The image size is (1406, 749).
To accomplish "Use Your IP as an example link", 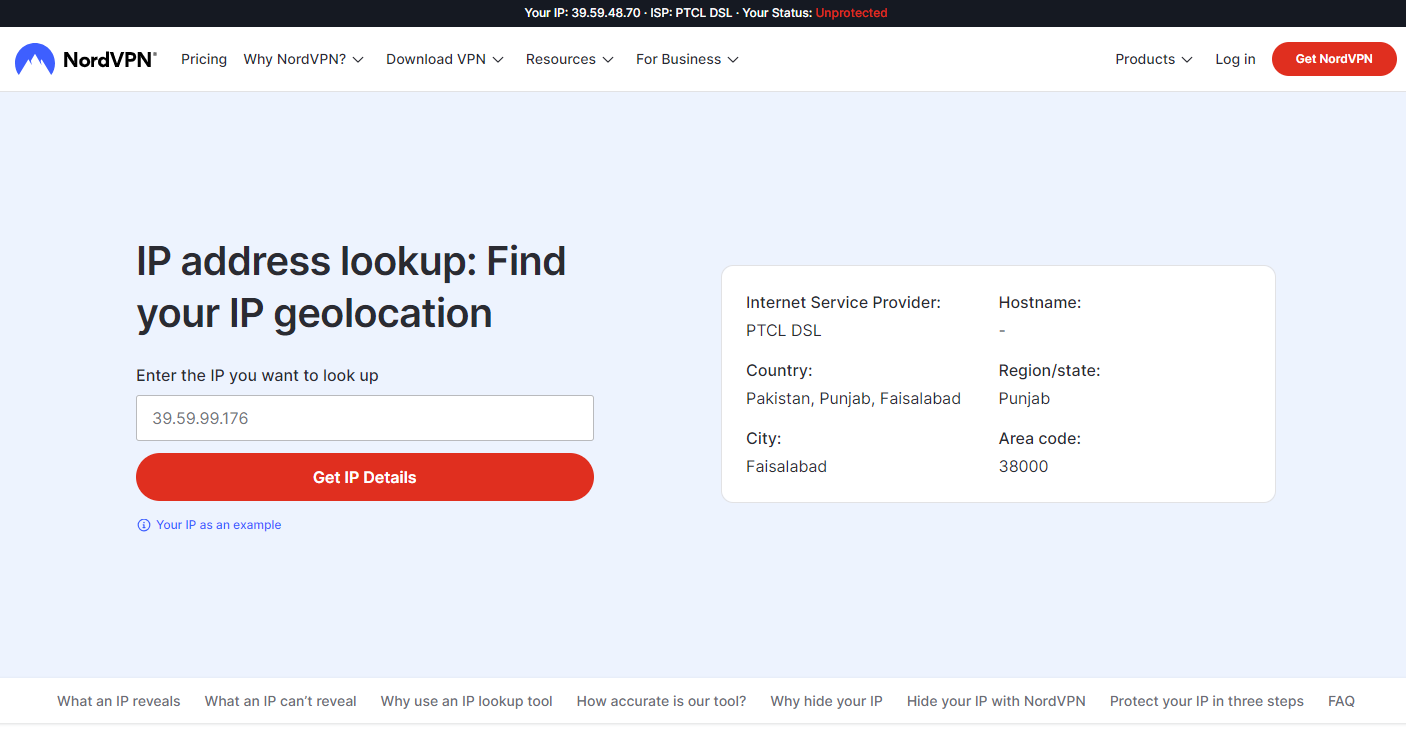I will (x=219, y=525).
